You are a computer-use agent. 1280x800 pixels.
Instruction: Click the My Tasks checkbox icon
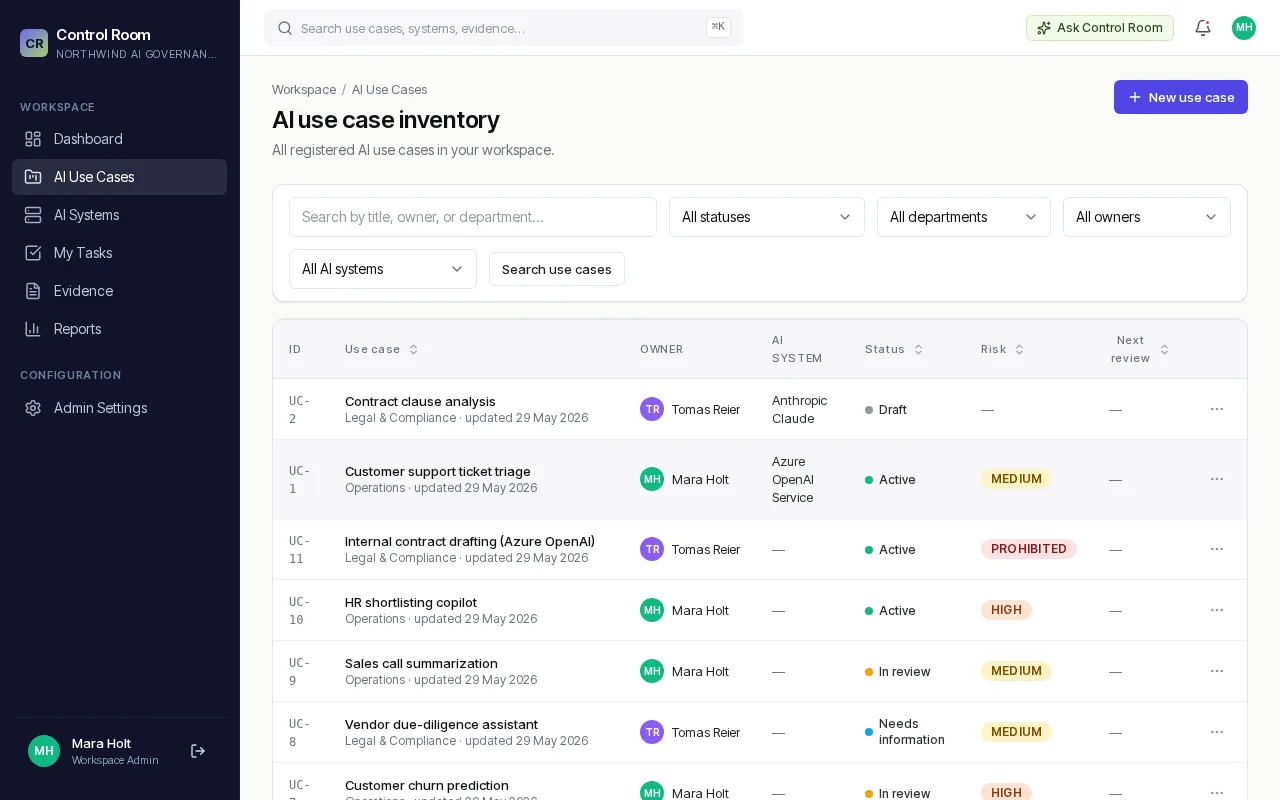coord(33,253)
